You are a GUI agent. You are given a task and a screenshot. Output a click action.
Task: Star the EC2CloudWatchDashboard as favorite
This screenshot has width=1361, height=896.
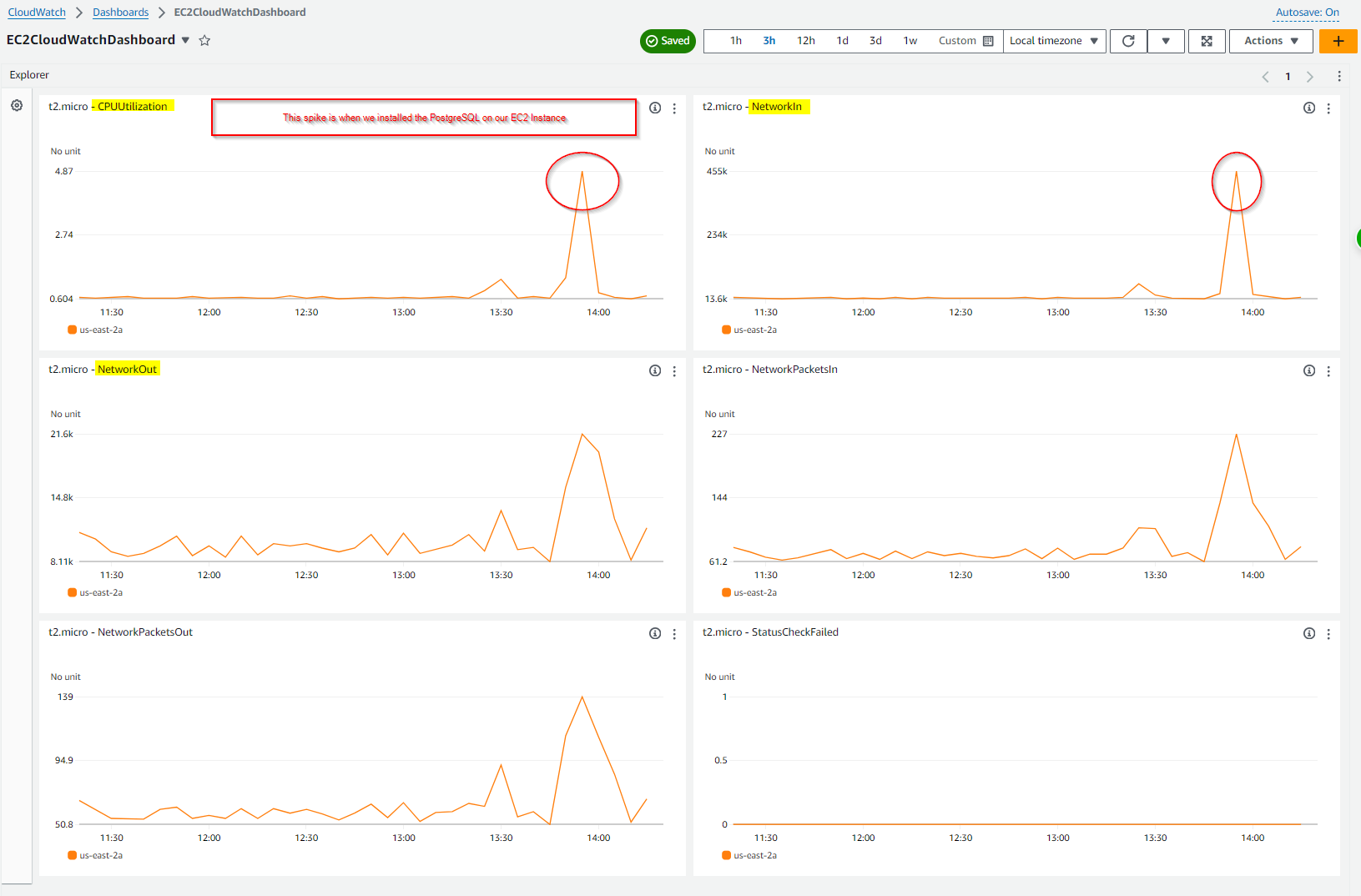(204, 41)
